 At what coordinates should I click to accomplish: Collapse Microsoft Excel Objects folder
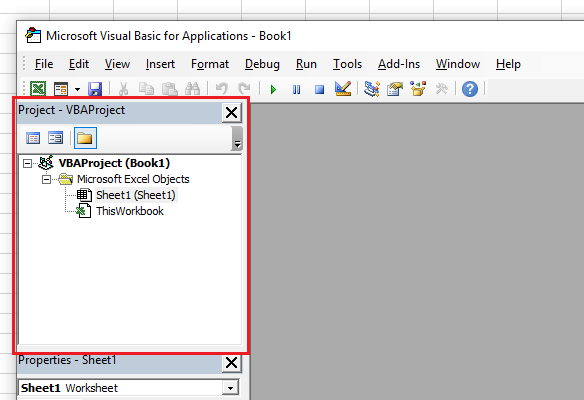(47, 180)
